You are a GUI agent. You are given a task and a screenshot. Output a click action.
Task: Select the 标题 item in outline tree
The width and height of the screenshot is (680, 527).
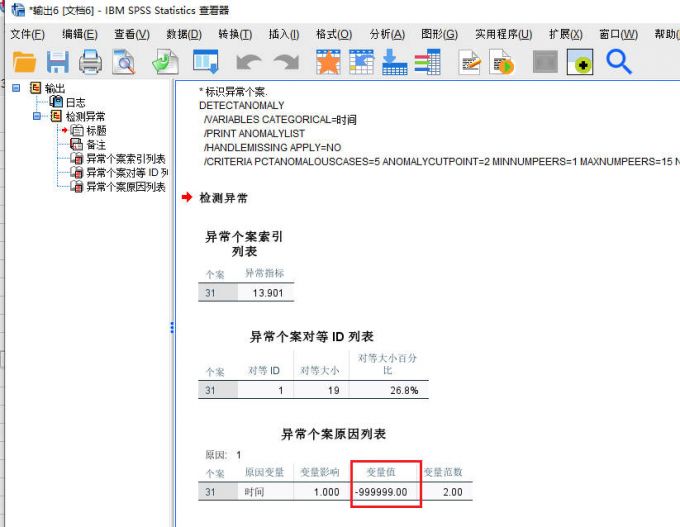coord(96,131)
